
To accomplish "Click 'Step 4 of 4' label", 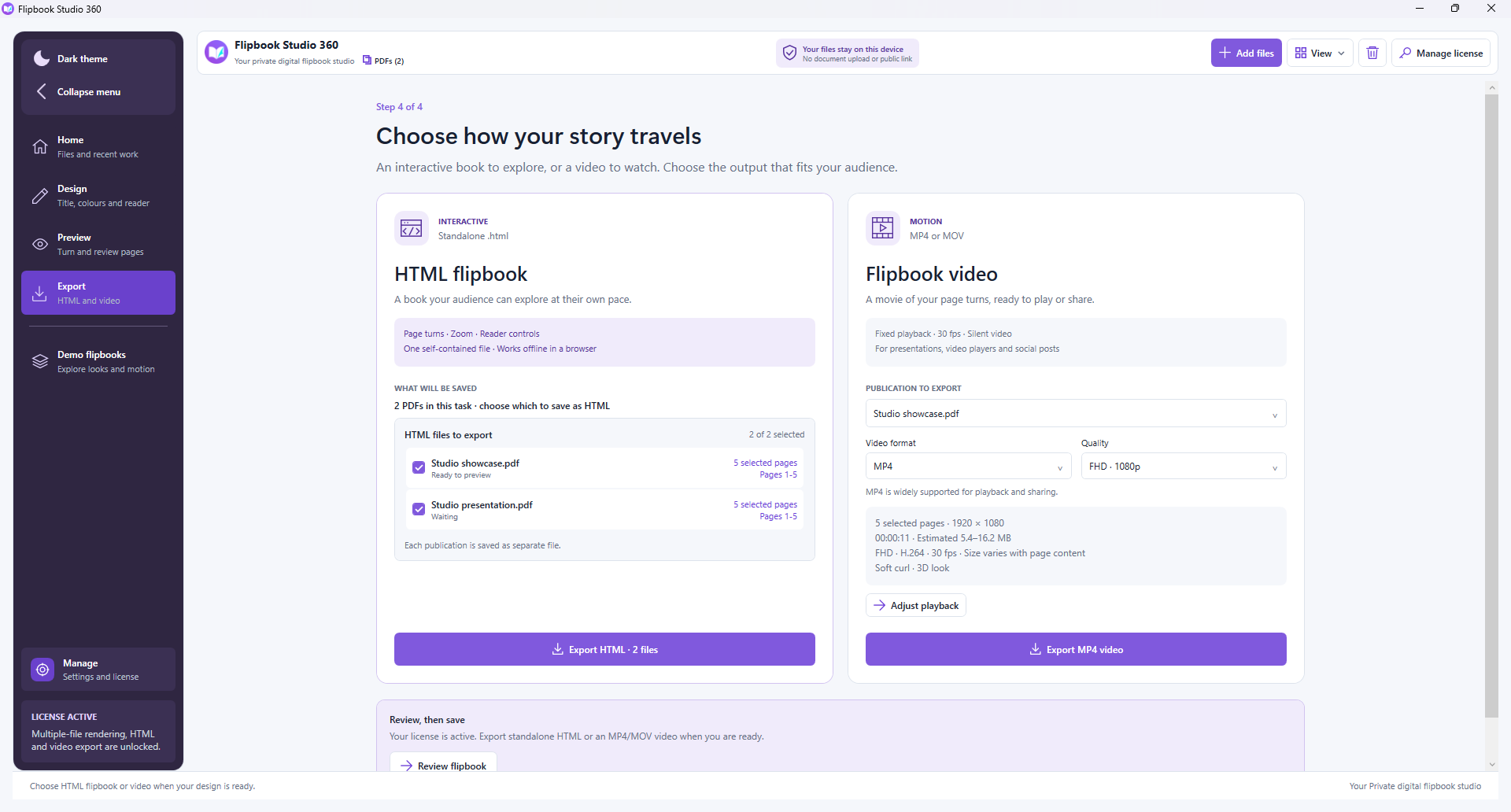I will click(399, 107).
